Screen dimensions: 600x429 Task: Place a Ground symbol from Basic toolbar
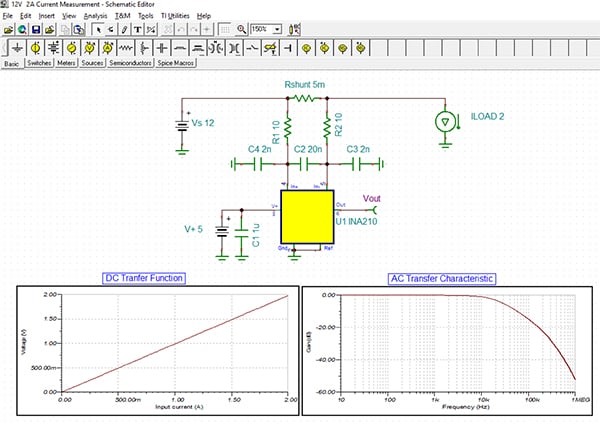17,48
